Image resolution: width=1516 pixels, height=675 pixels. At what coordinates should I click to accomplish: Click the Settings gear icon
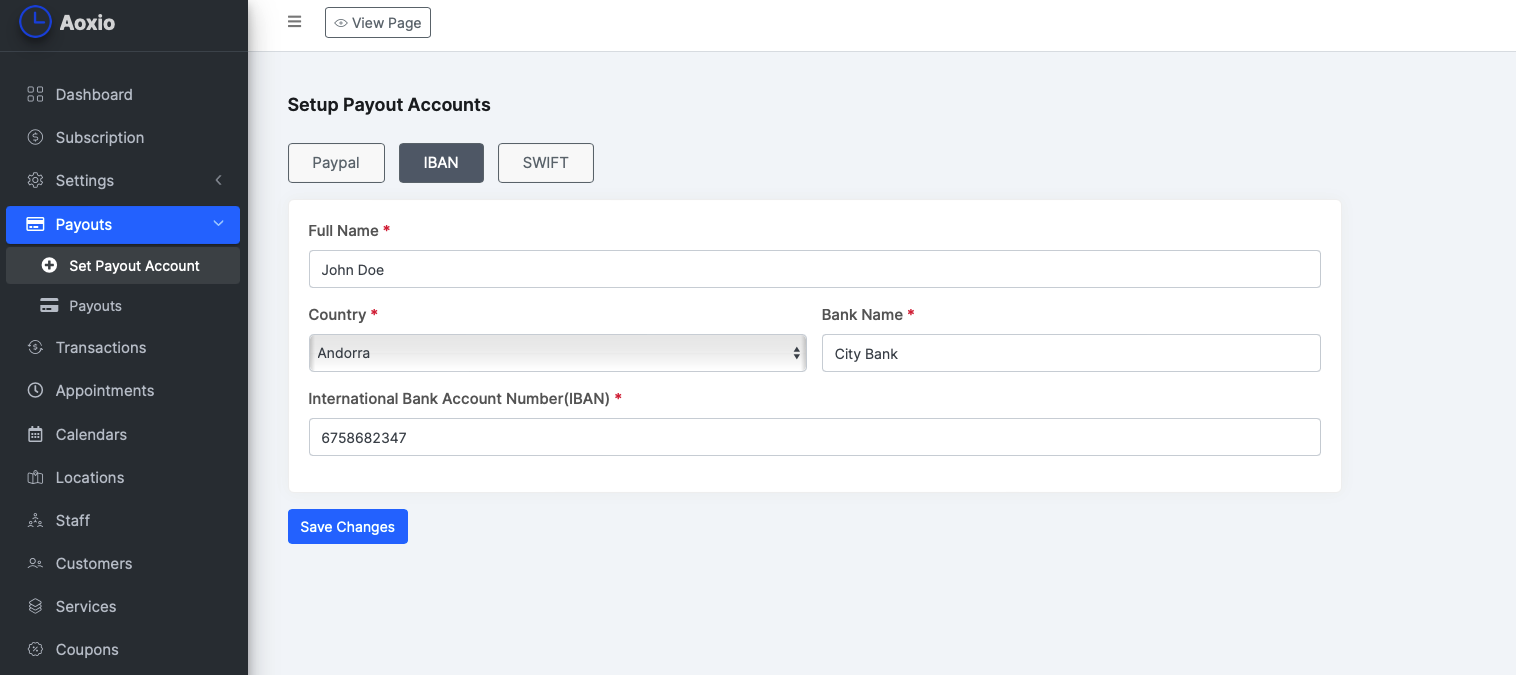35,180
